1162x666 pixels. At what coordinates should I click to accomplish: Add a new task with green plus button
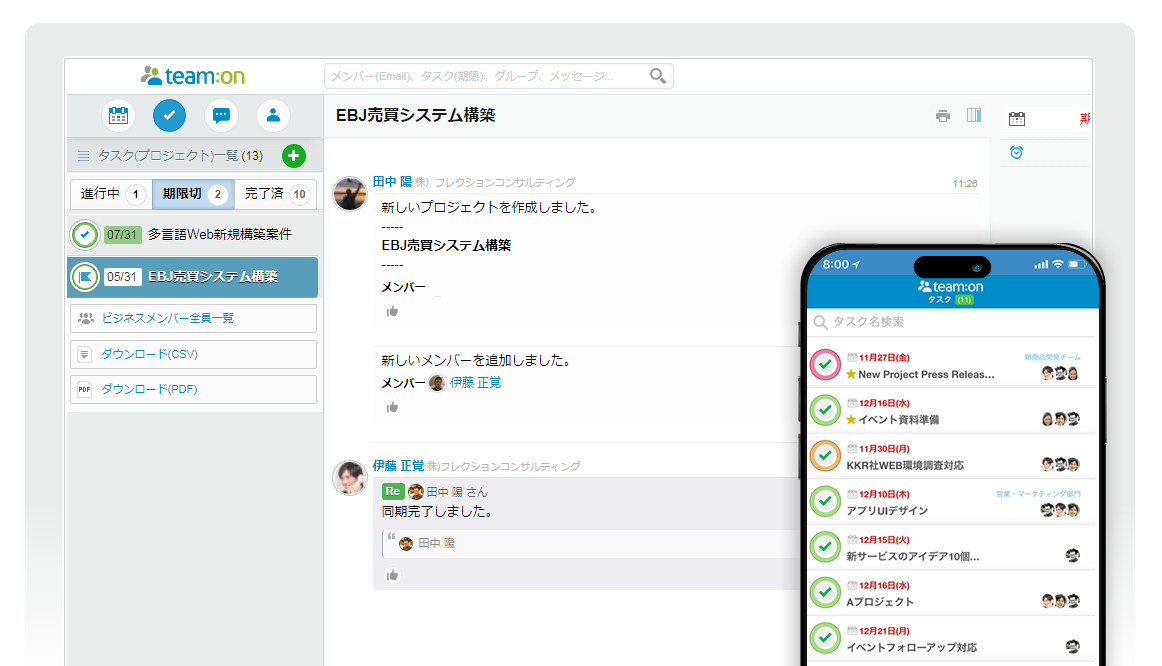(293, 156)
